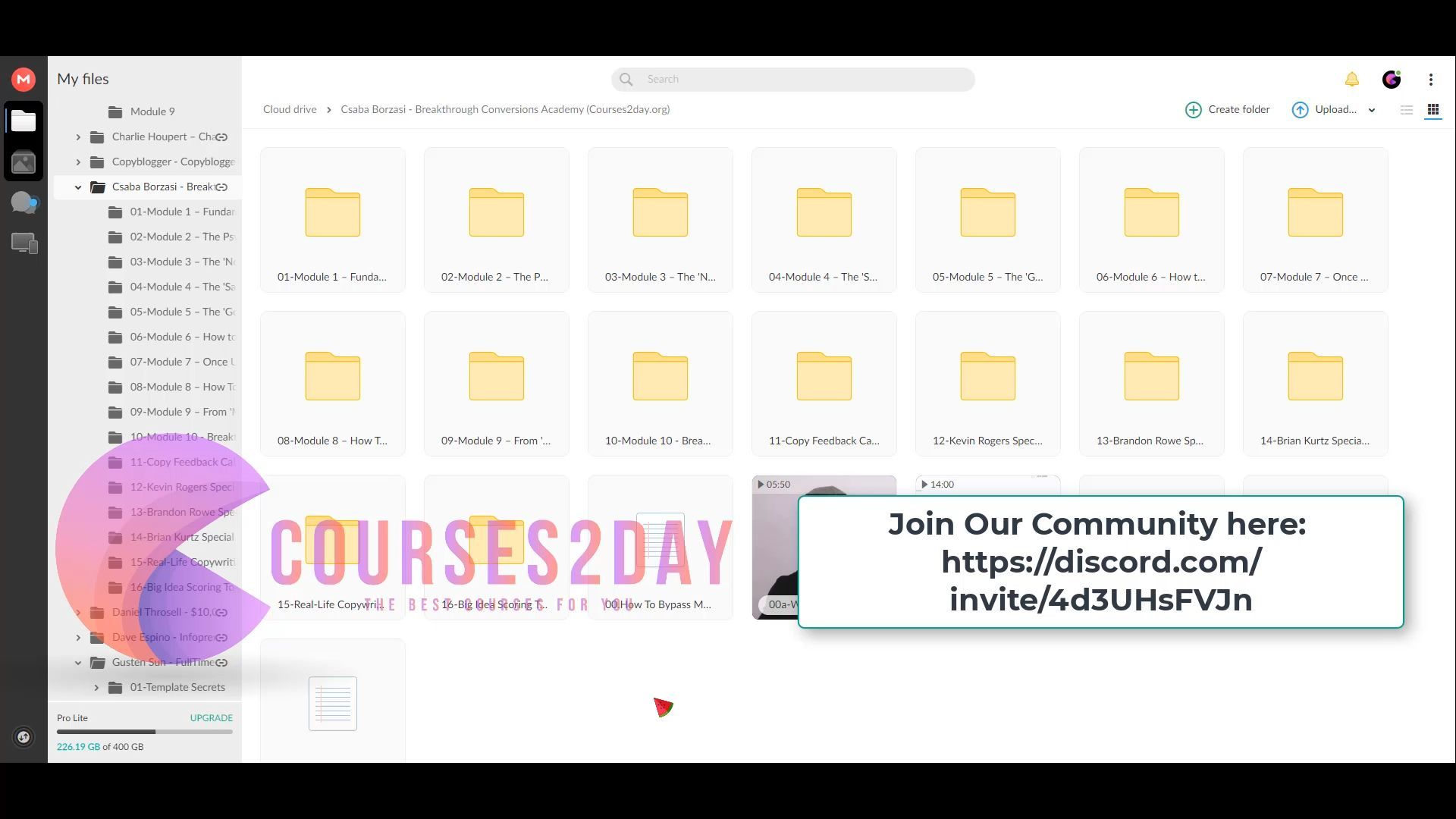Click the Upload button

1324,110
